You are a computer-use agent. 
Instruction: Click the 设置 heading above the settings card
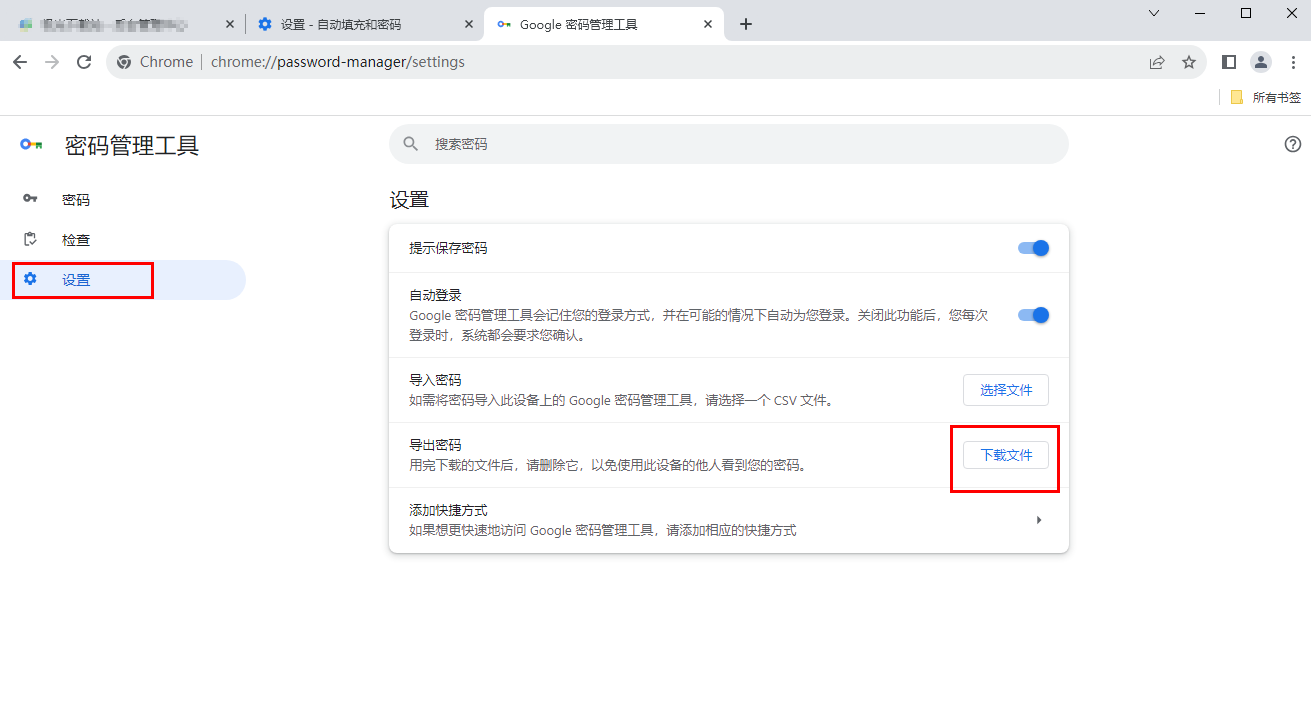tap(409, 200)
